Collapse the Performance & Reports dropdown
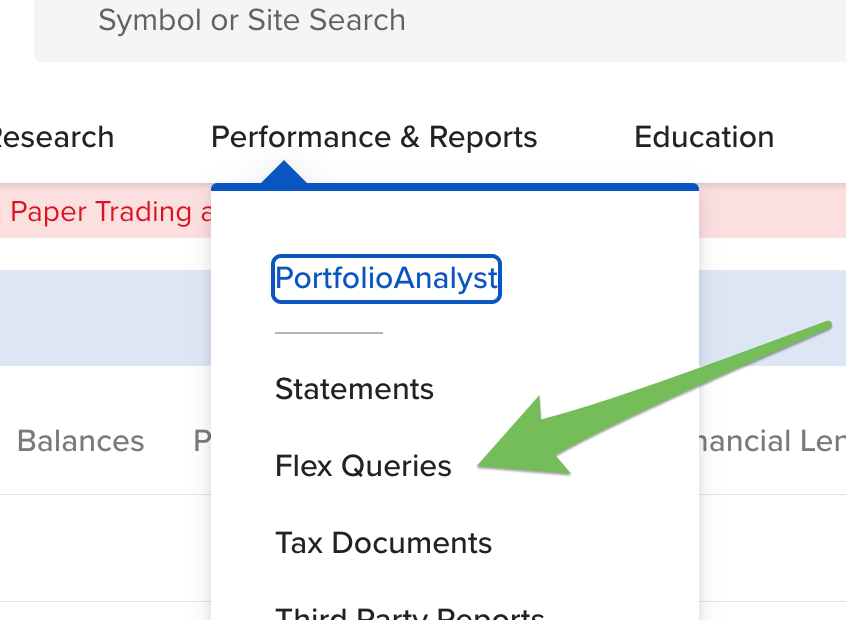This screenshot has height=620, width=846. [x=373, y=137]
